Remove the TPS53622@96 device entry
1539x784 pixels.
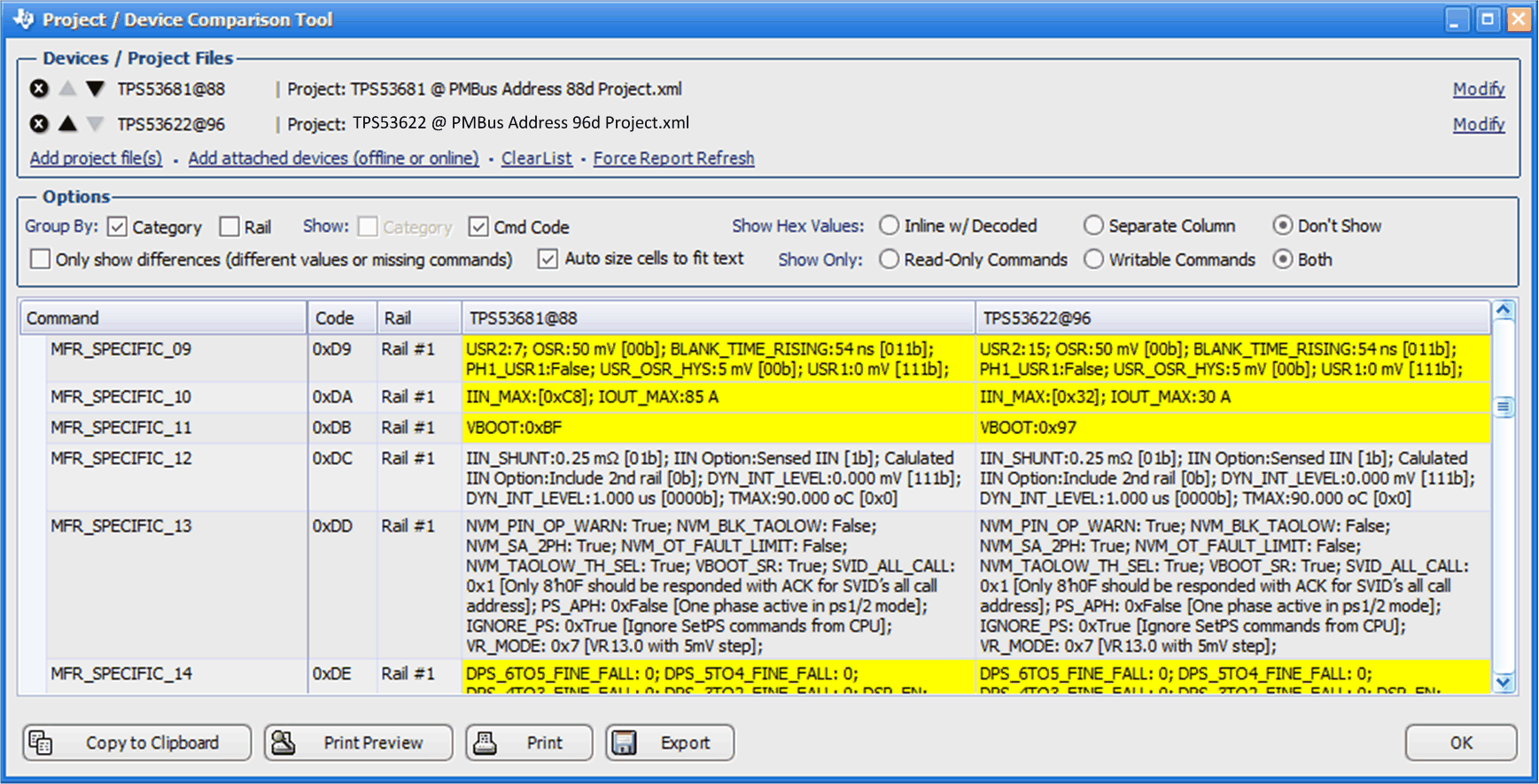pyautogui.click(x=39, y=124)
